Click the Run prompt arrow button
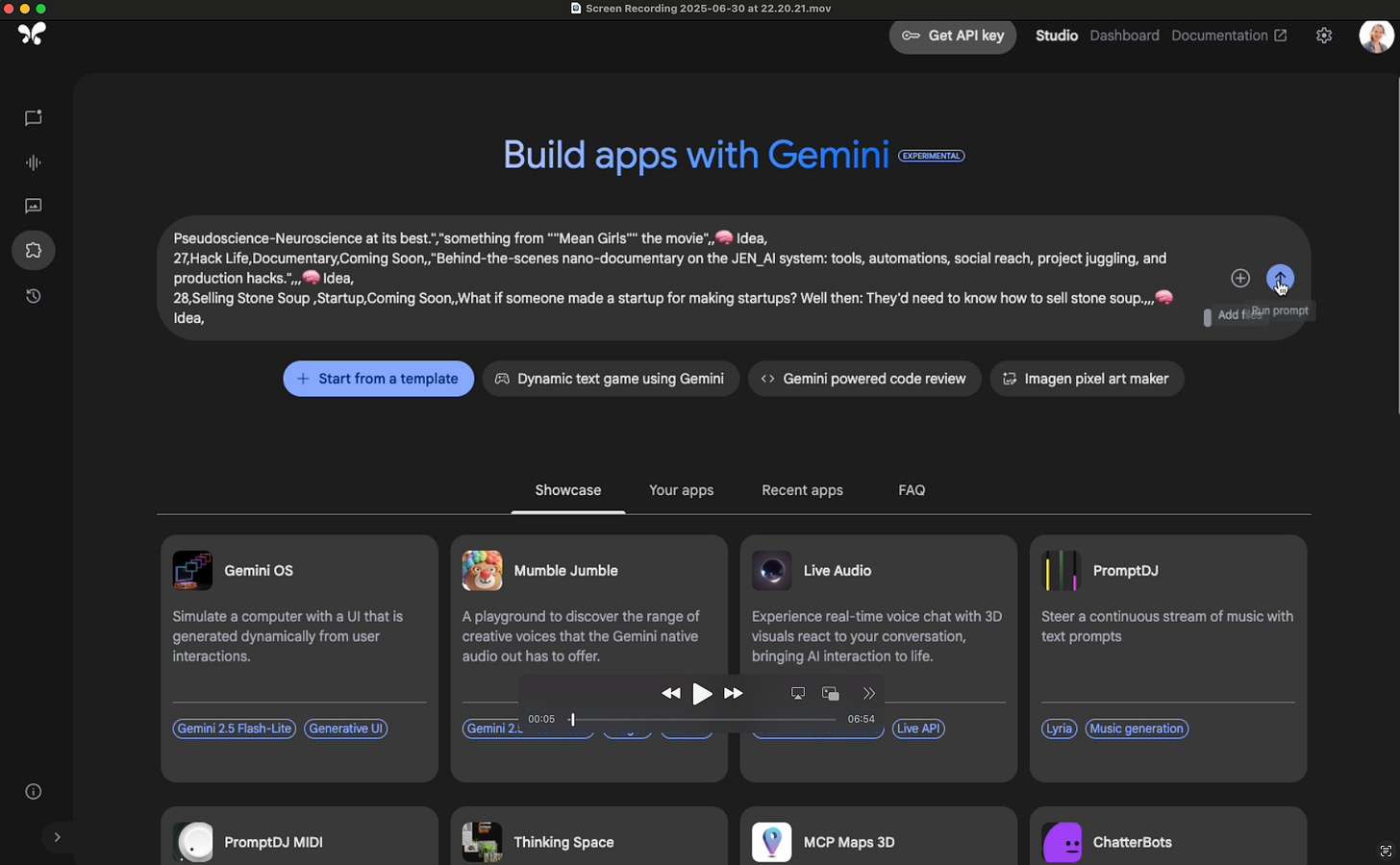Image resolution: width=1400 pixels, height=865 pixels. (x=1280, y=278)
